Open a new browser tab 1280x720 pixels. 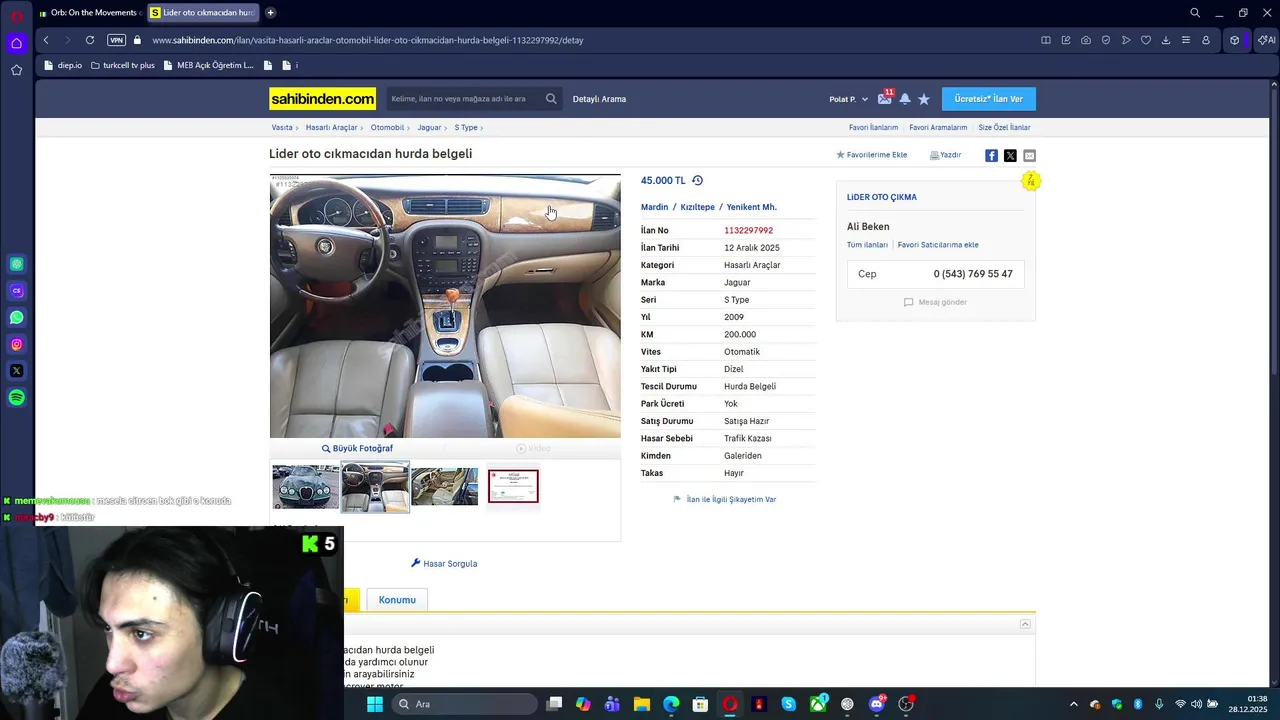pyautogui.click(x=271, y=13)
